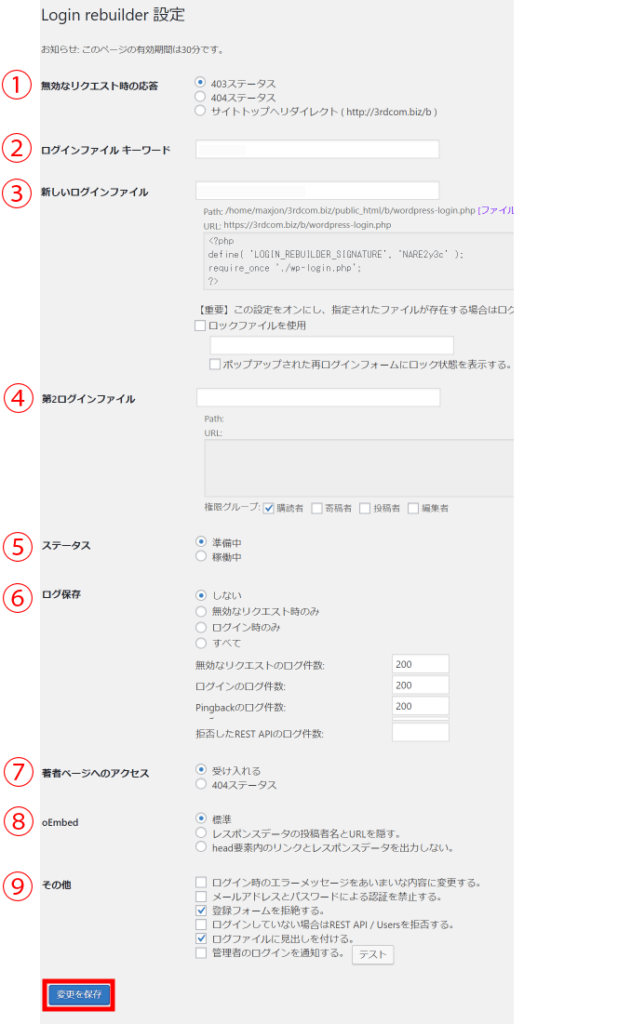Select the 404ステータス response radio button
Viewport: 618px width, 1024px height.
(x=201, y=98)
